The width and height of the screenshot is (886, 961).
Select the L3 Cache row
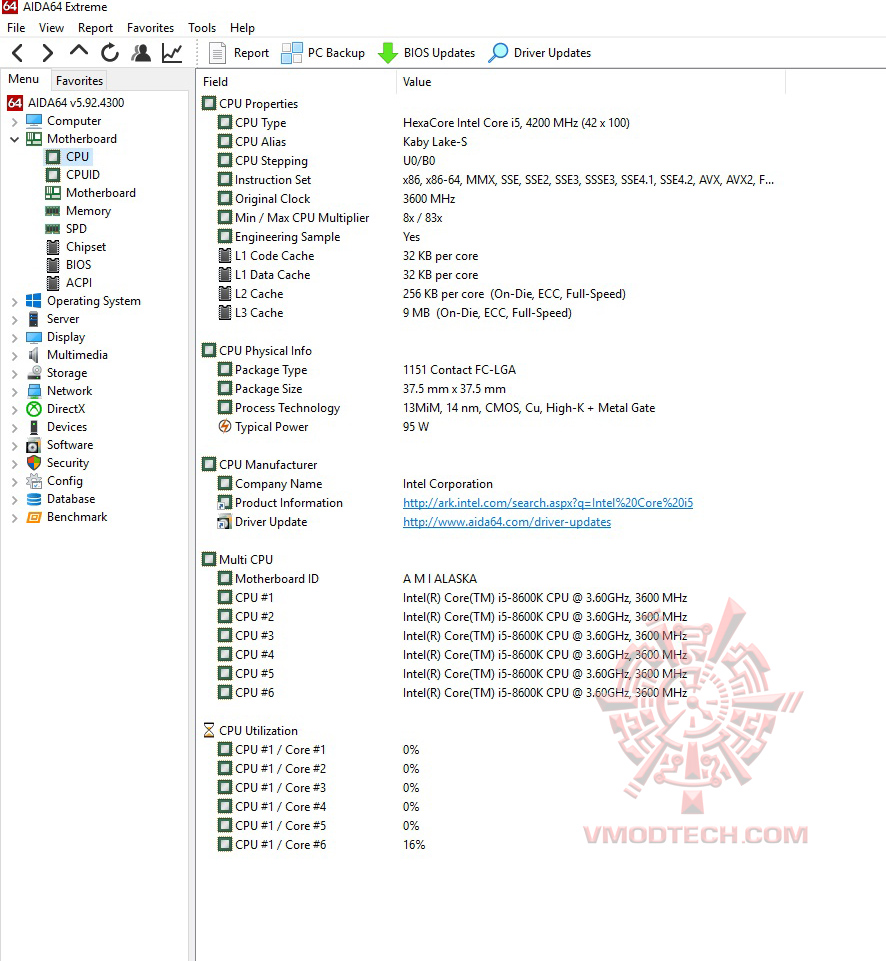click(x=490, y=313)
